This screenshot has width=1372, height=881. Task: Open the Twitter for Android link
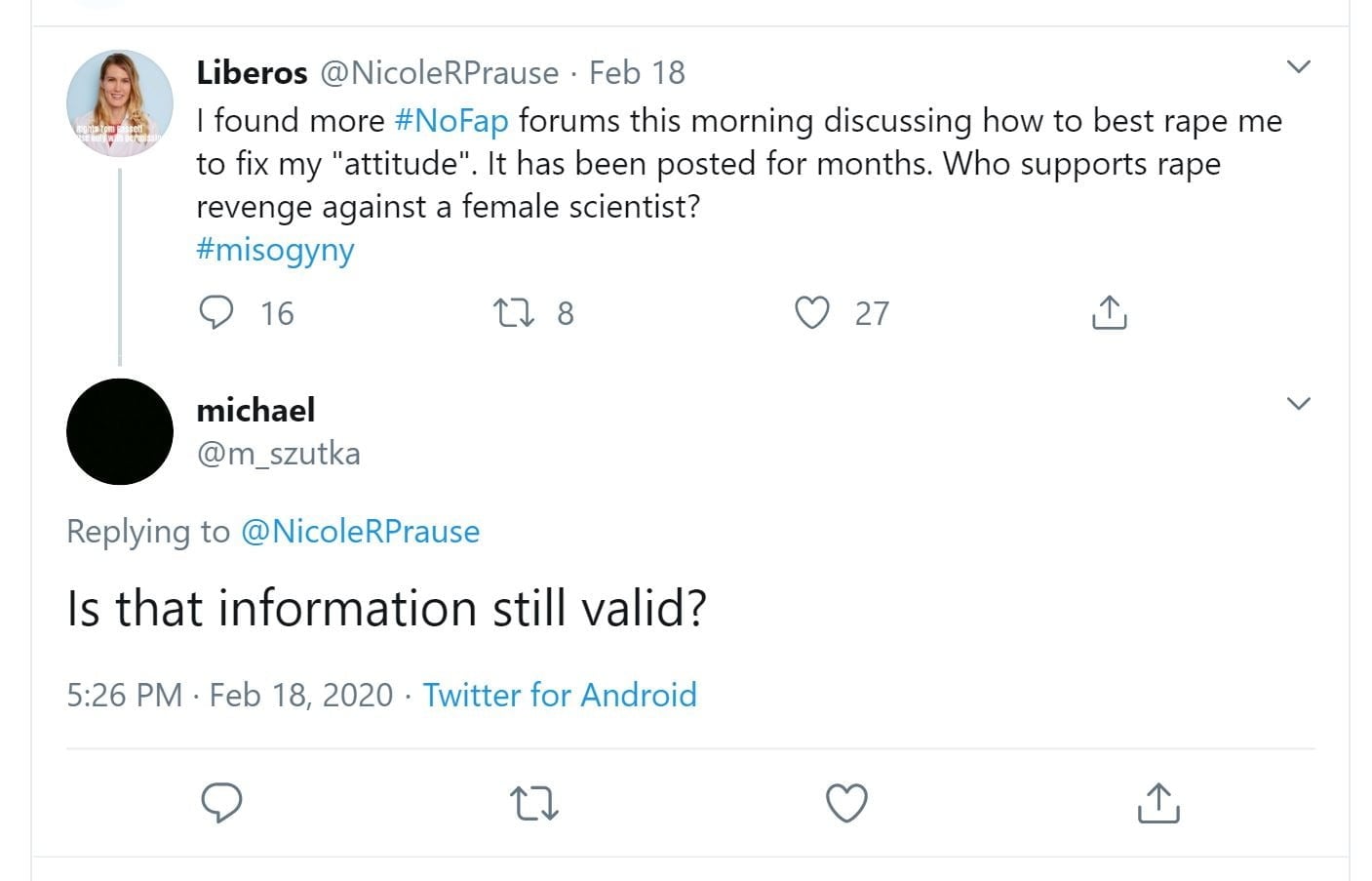click(x=560, y=695)
